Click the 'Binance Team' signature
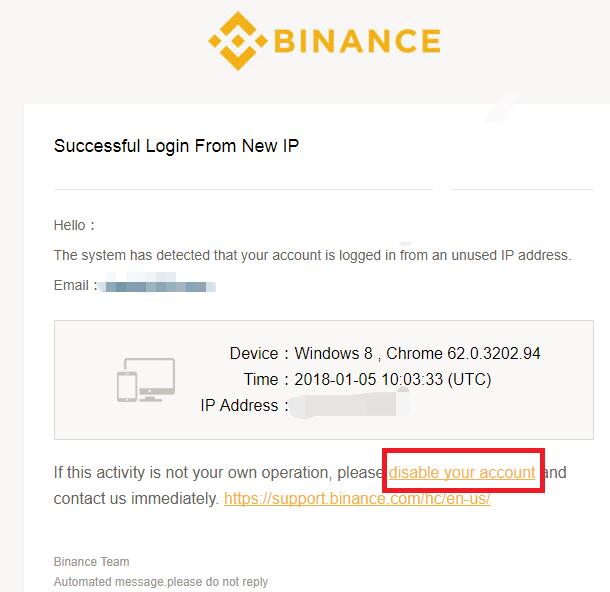Screen dimensions: 610x592 (91, 562)
